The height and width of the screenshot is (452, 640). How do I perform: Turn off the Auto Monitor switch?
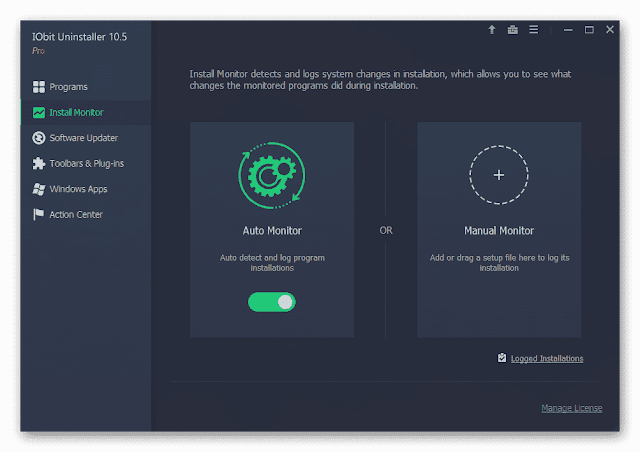pyautogui.click(x=272, y=302)
